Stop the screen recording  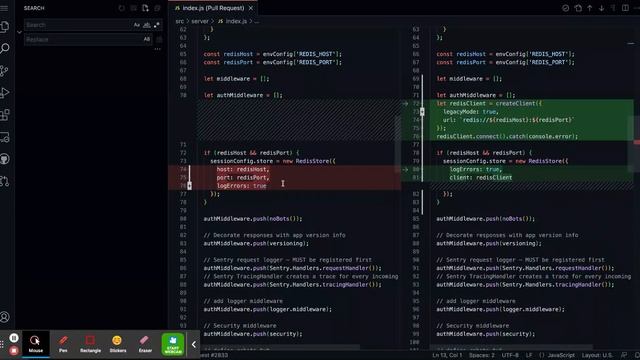14,350
